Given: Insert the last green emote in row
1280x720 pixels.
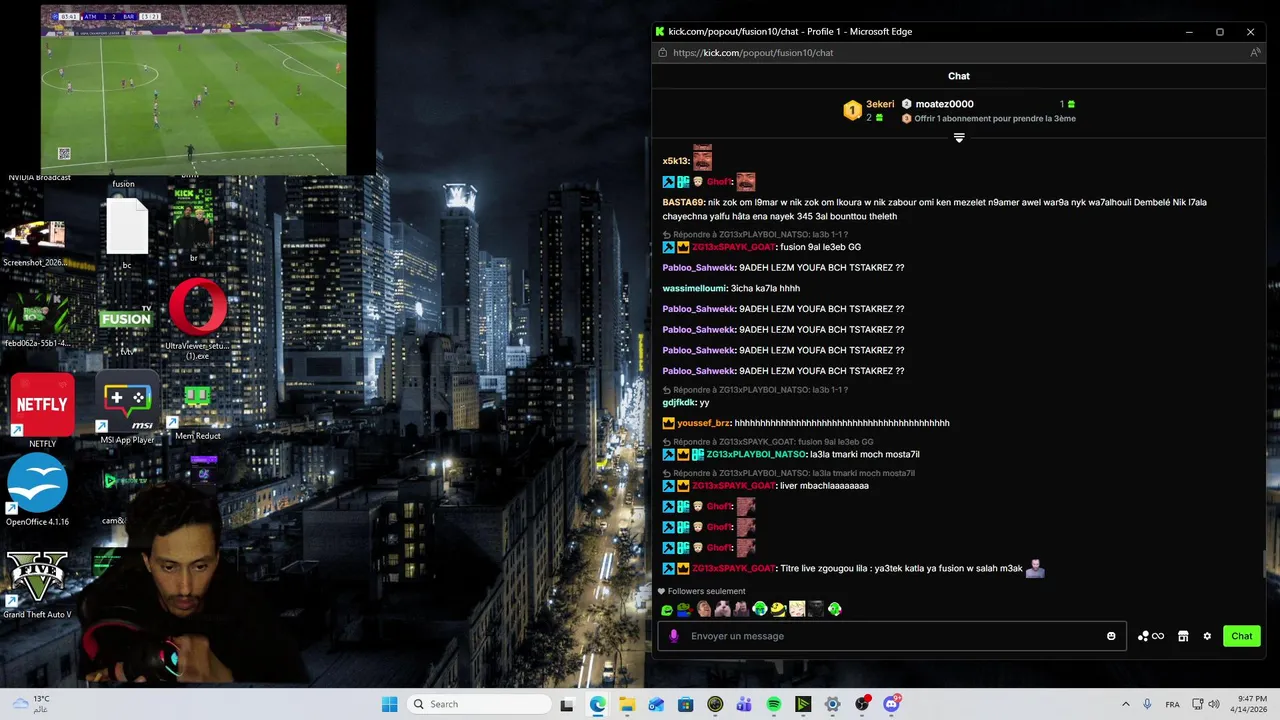Looking at the screenshot, I should click(834, 609).
